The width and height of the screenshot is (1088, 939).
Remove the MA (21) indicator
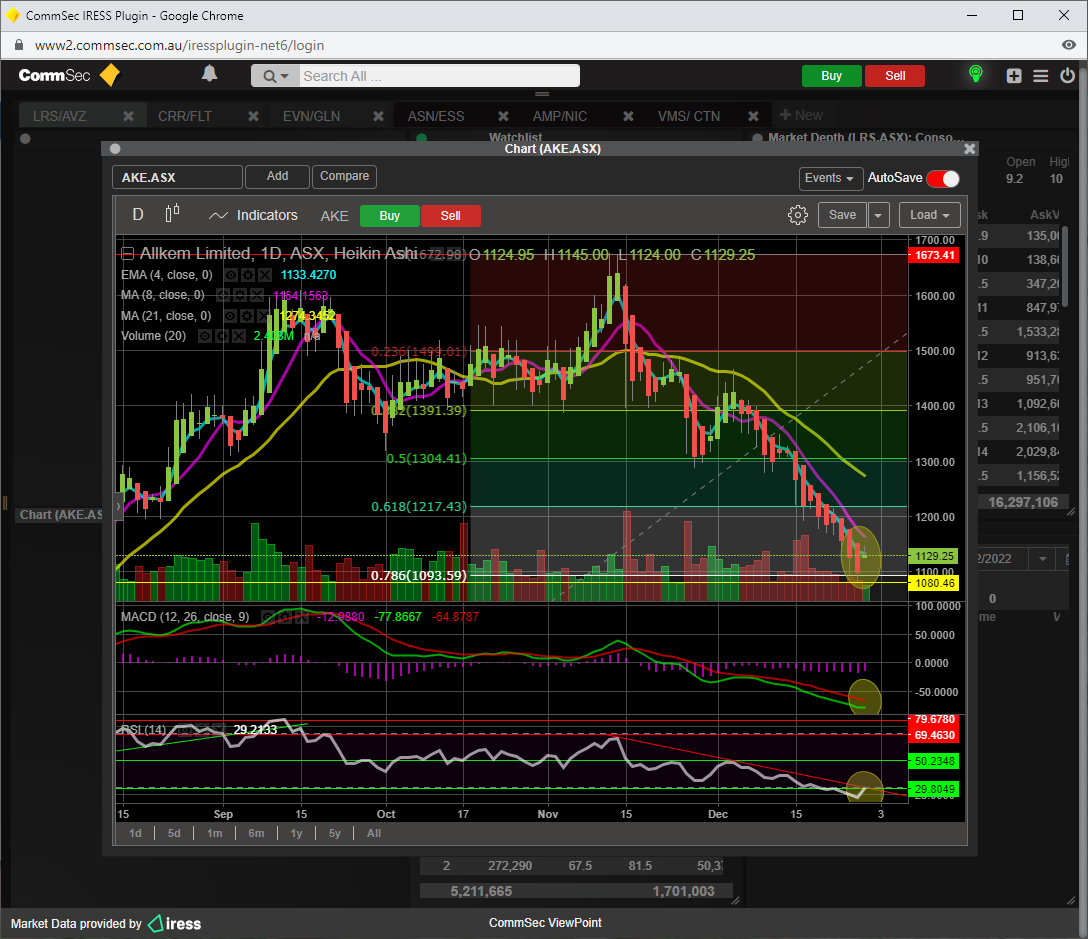click(x=263, y=316)
